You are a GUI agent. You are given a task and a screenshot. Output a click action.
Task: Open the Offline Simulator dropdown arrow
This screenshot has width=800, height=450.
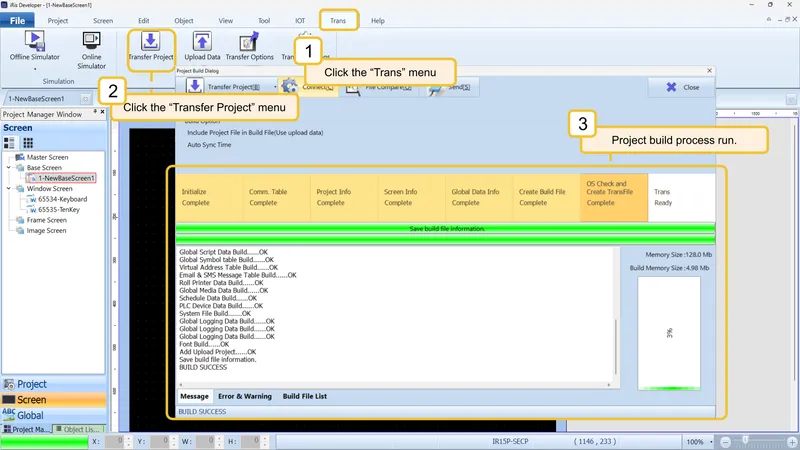point(35,69)
